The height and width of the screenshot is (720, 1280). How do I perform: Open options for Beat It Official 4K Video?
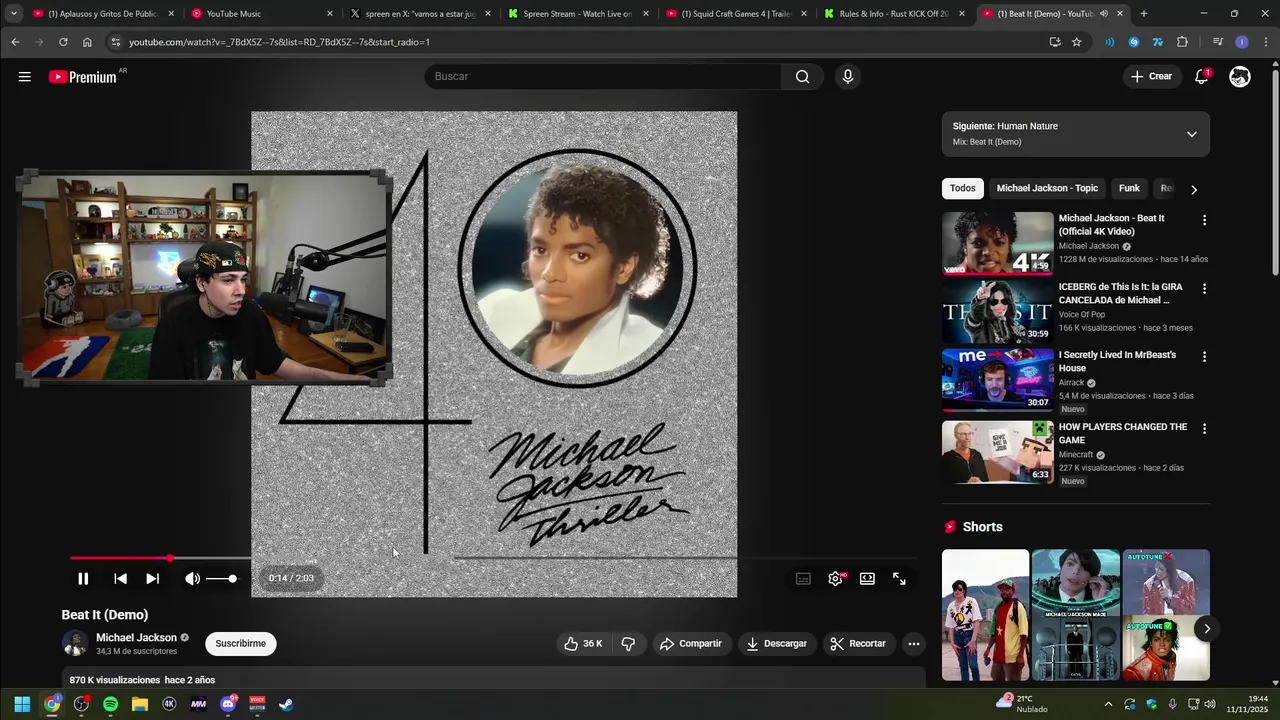coord(1204,220)
